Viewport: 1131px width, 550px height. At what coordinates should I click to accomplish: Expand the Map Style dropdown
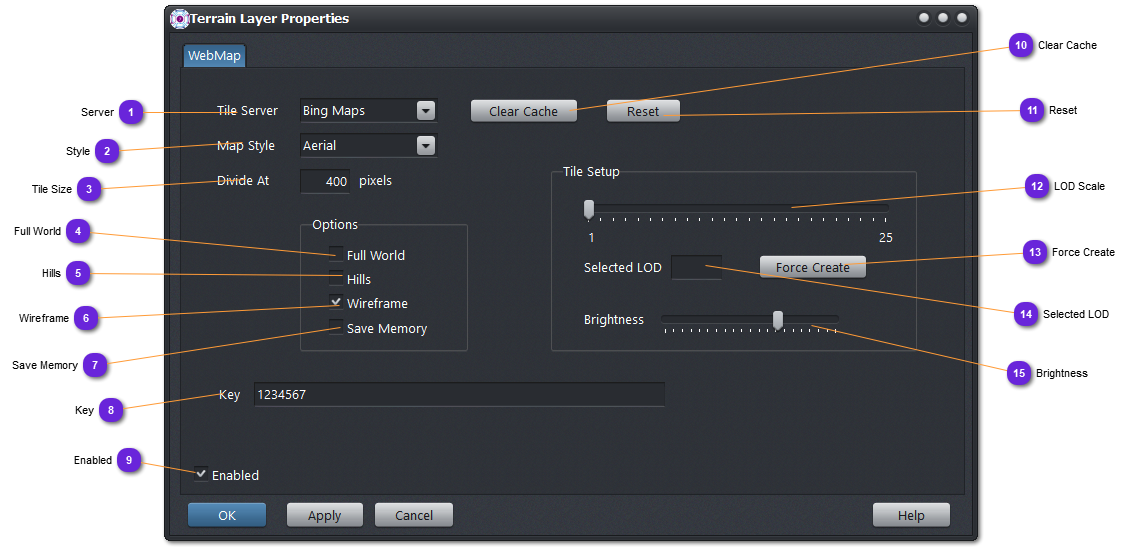426,146
